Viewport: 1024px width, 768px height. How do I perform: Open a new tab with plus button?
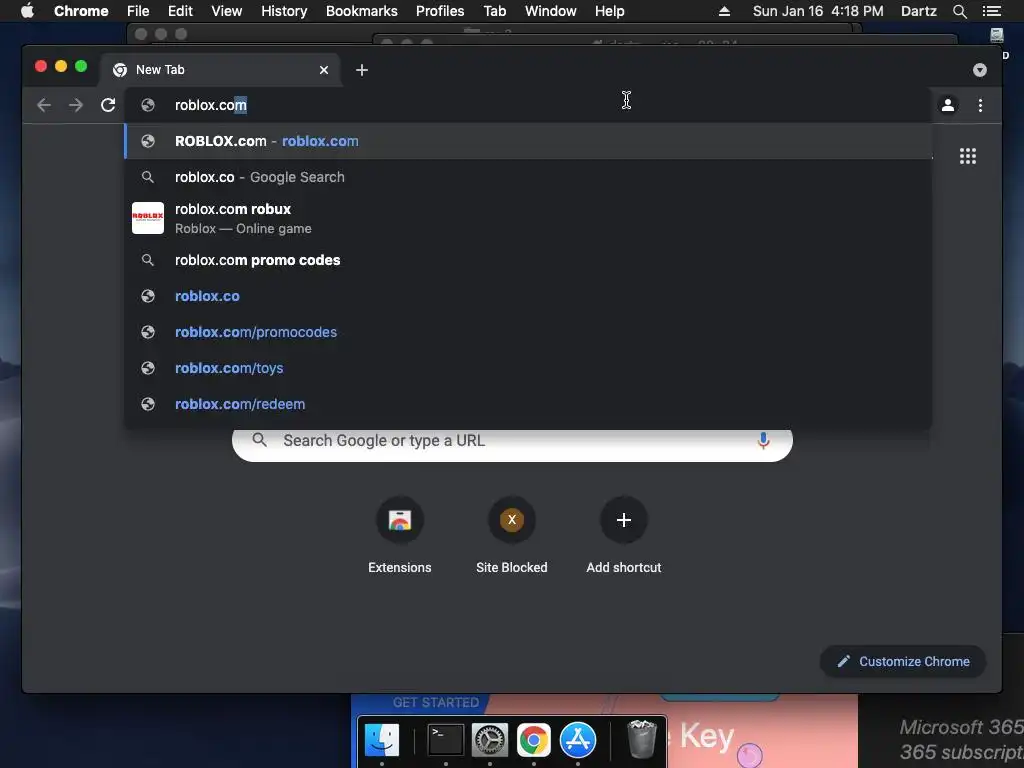tap(362, 70)
